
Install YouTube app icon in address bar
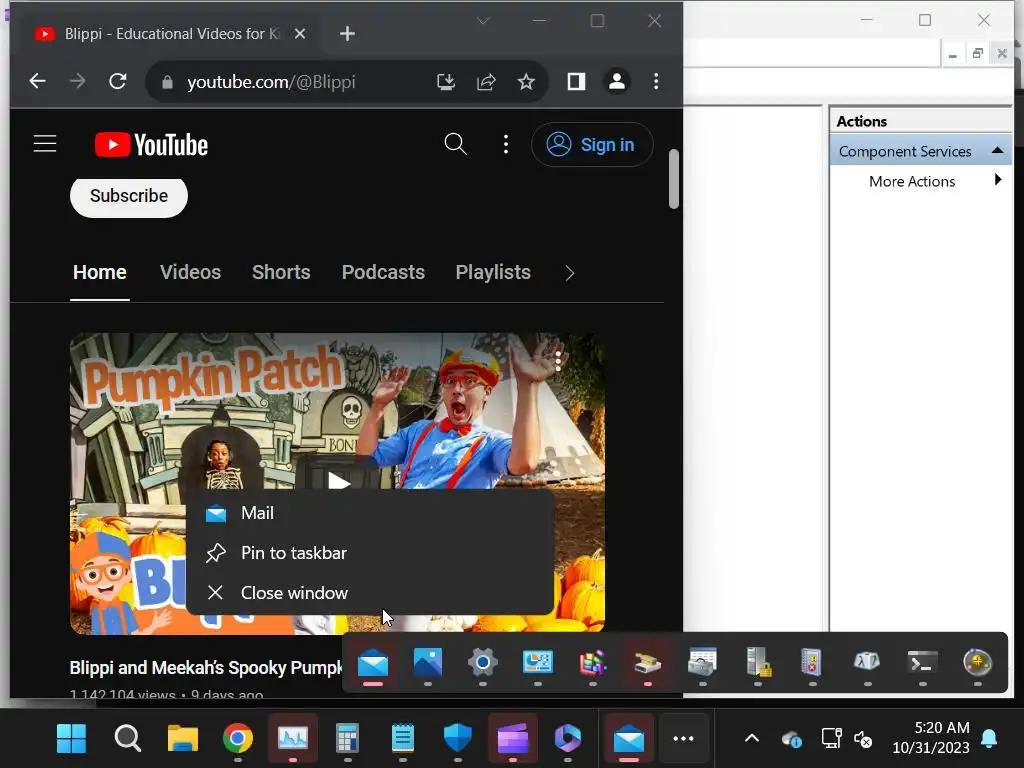pos(446,82)
